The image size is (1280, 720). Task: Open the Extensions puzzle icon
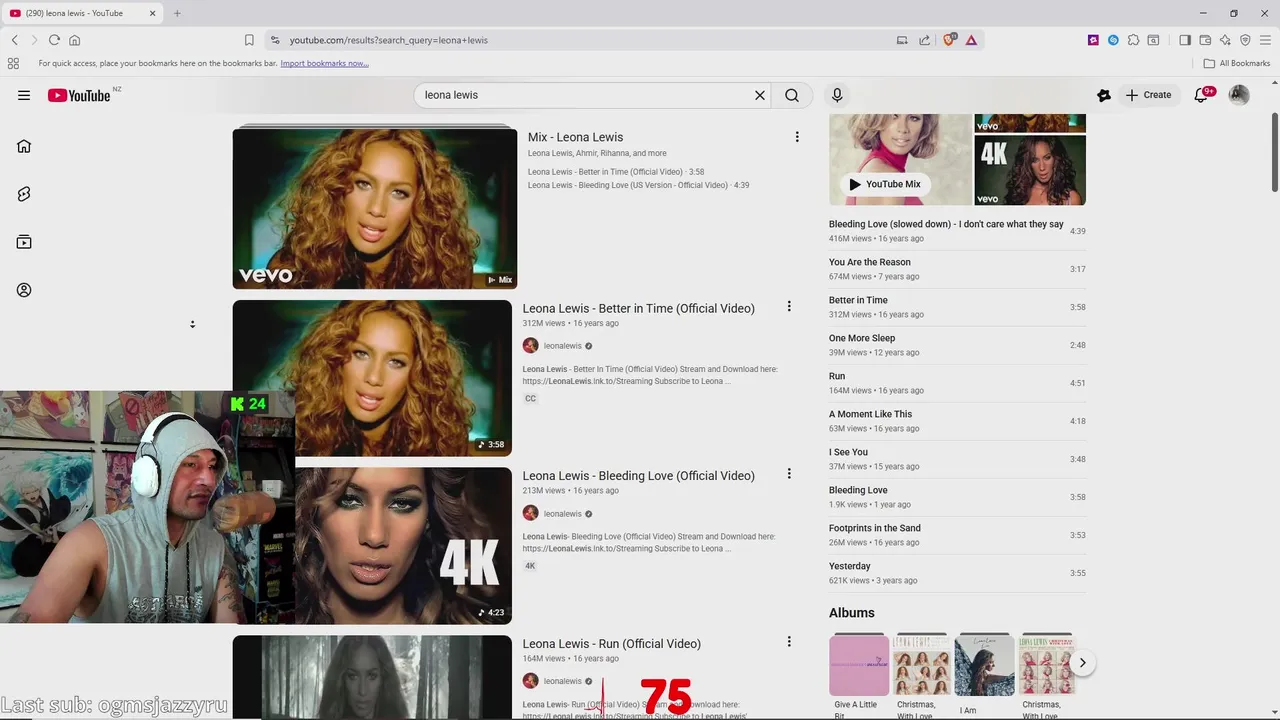(1133, 40)
